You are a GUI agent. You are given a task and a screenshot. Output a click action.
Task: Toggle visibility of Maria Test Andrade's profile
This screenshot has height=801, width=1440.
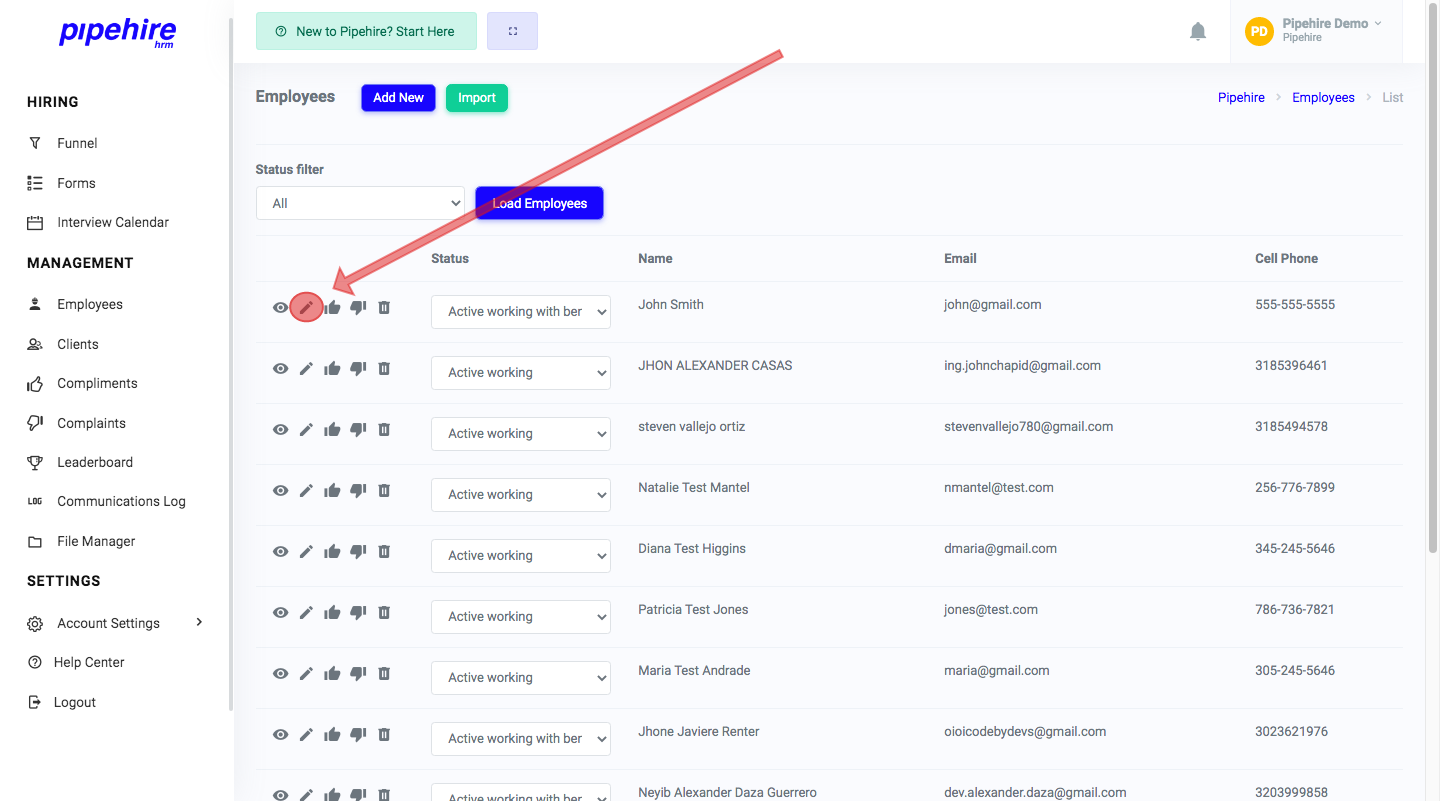point(281,673)
